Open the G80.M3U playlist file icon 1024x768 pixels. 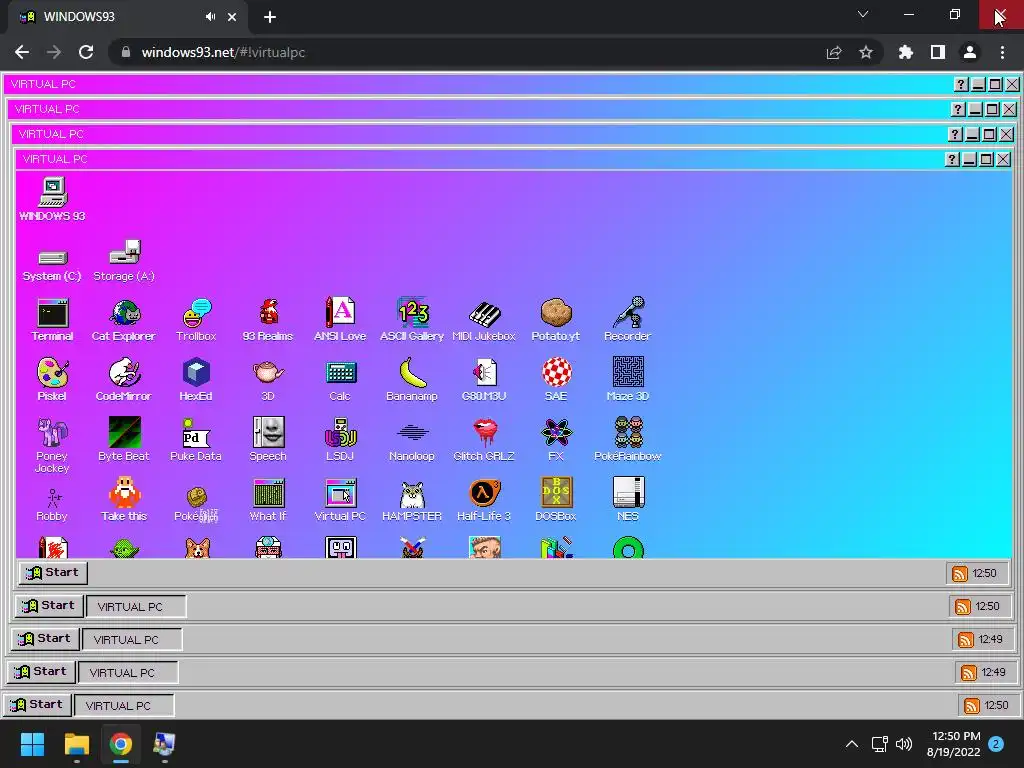click(484, 379)
